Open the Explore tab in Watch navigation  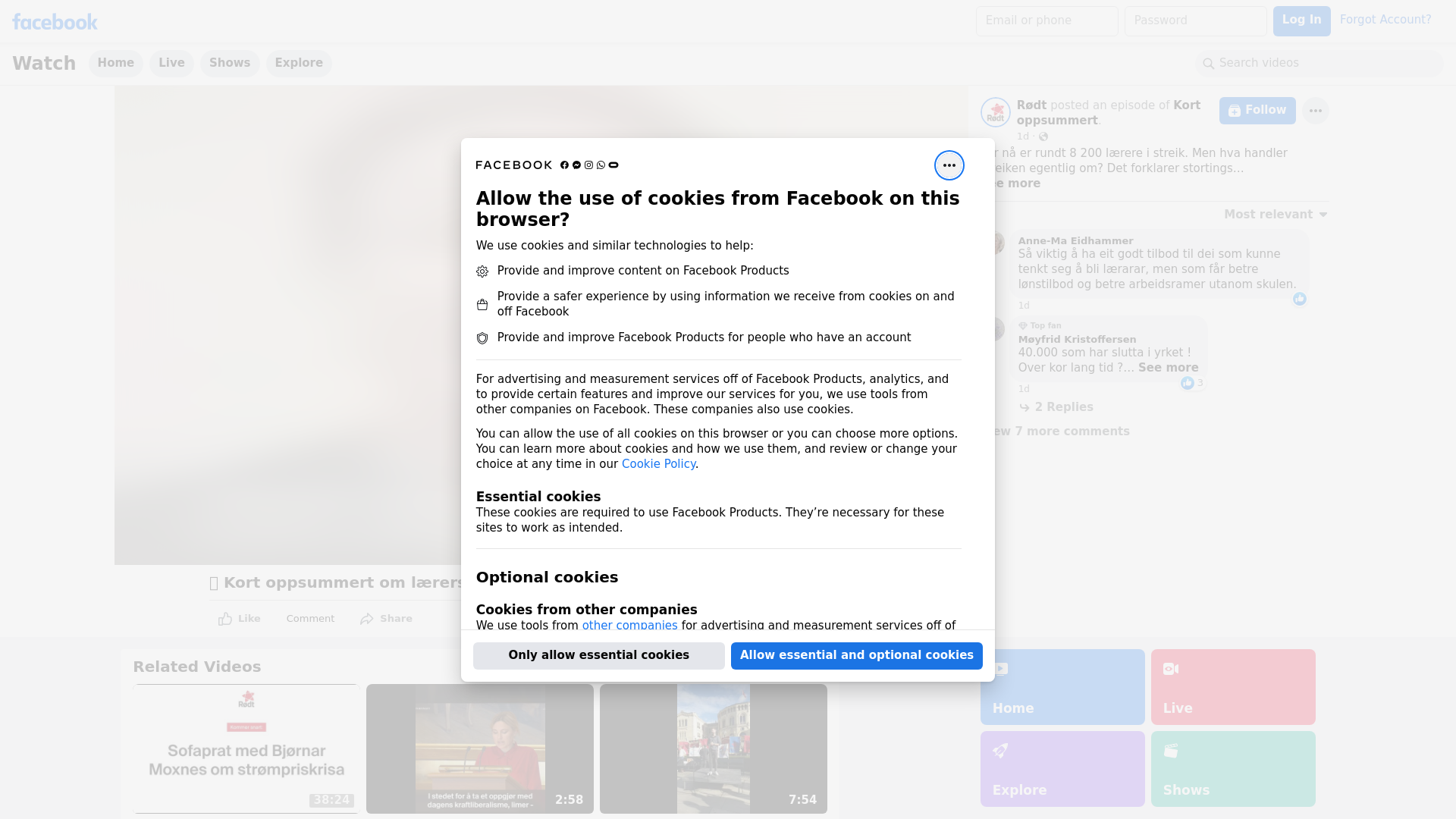coord(299,63)
